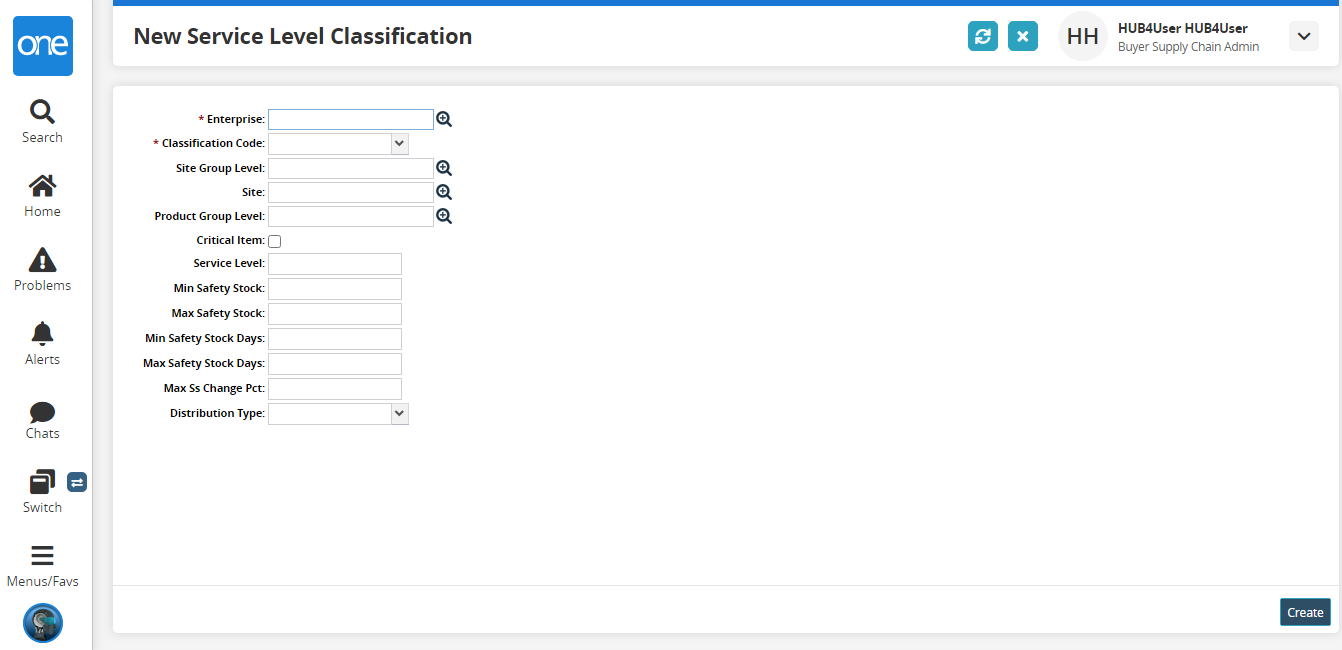Open Search from the sidebar

point(42,122)
